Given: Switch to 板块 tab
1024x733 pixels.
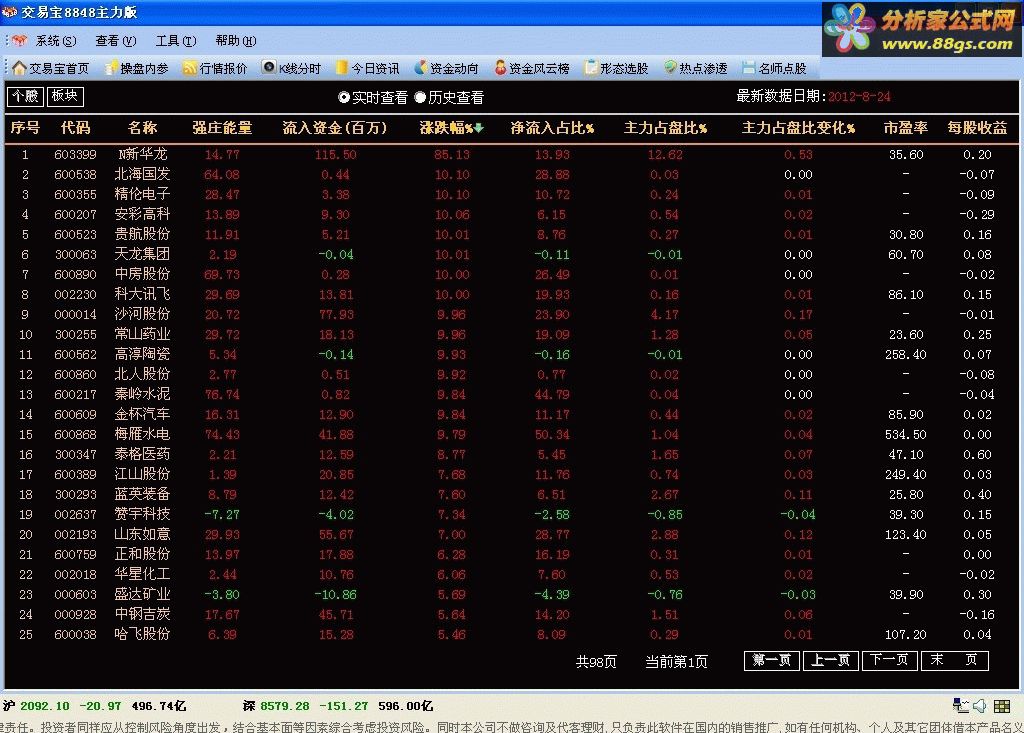Looking at the screenshot, I should (x=65, y=96).
